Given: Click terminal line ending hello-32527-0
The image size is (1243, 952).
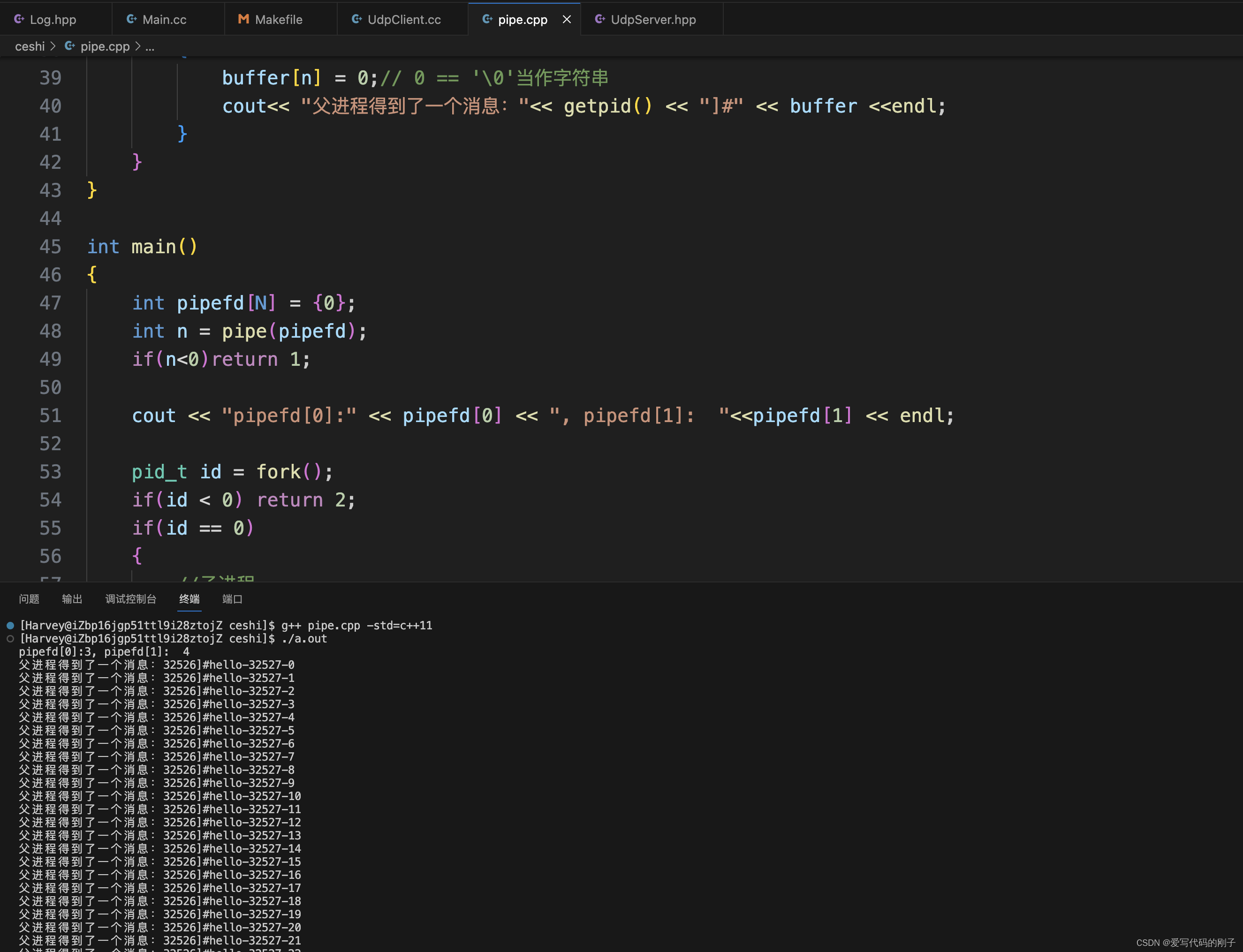Looking at the screenshot, I should pos(157,665).
